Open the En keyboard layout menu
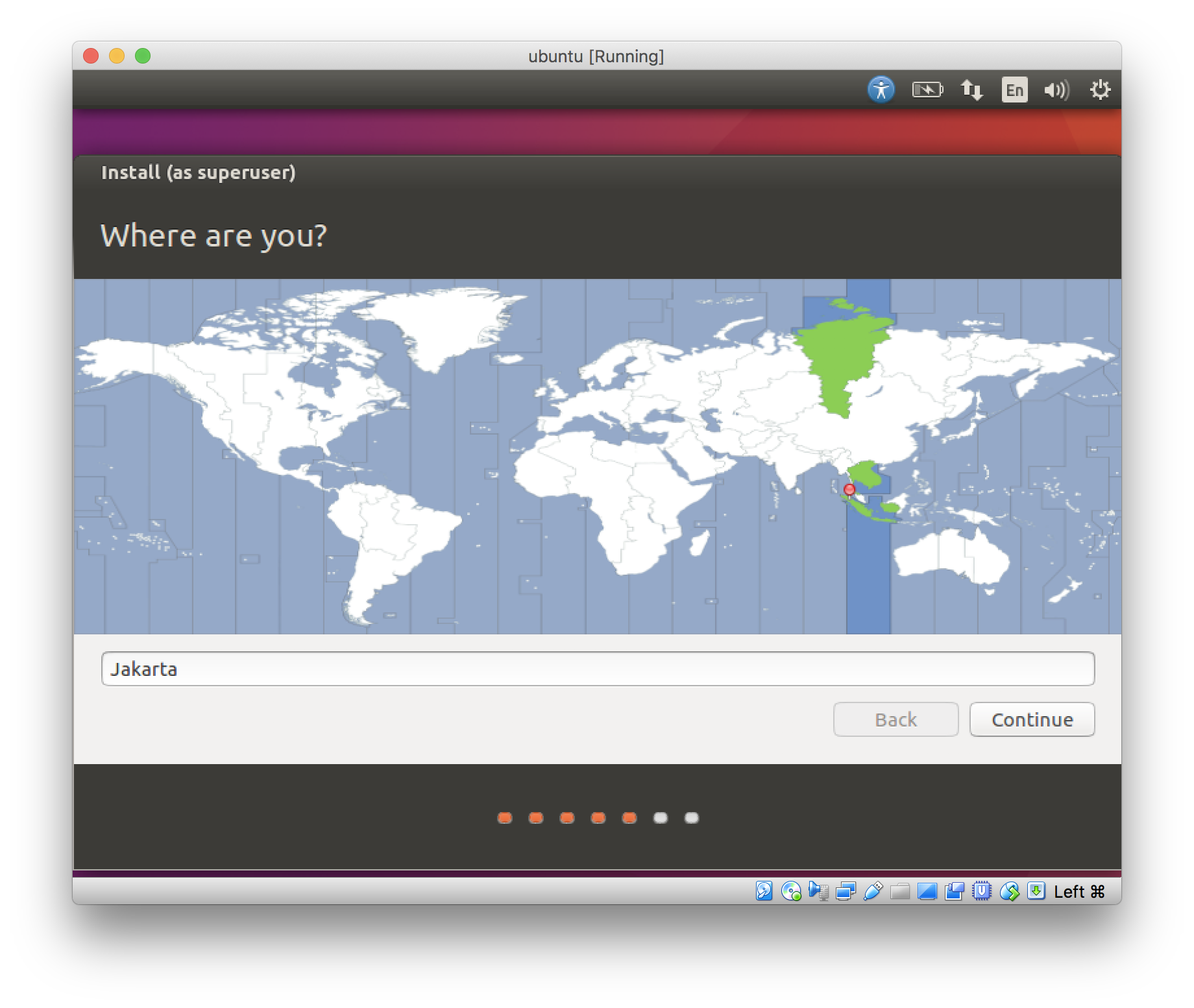The height and width of the screenshot is (1008, 1194). coord(1014,90)
